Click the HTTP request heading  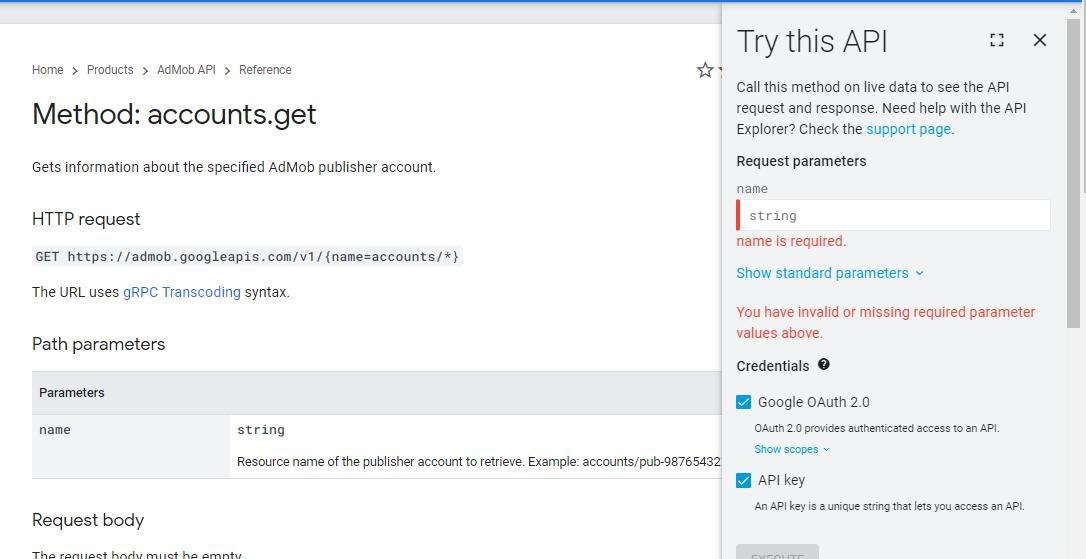point(86,219)
